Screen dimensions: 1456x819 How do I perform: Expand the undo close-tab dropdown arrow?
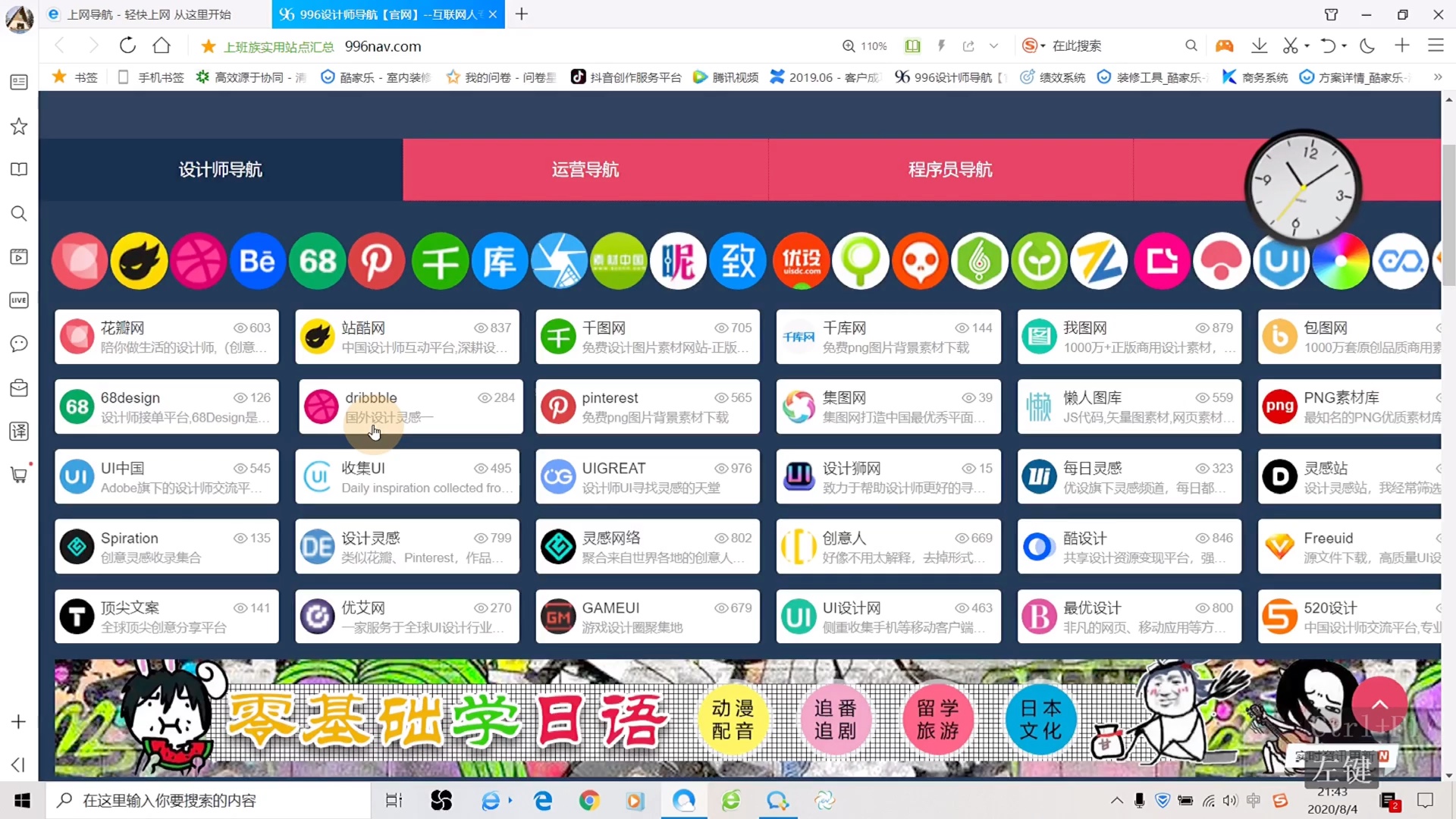1345,46
